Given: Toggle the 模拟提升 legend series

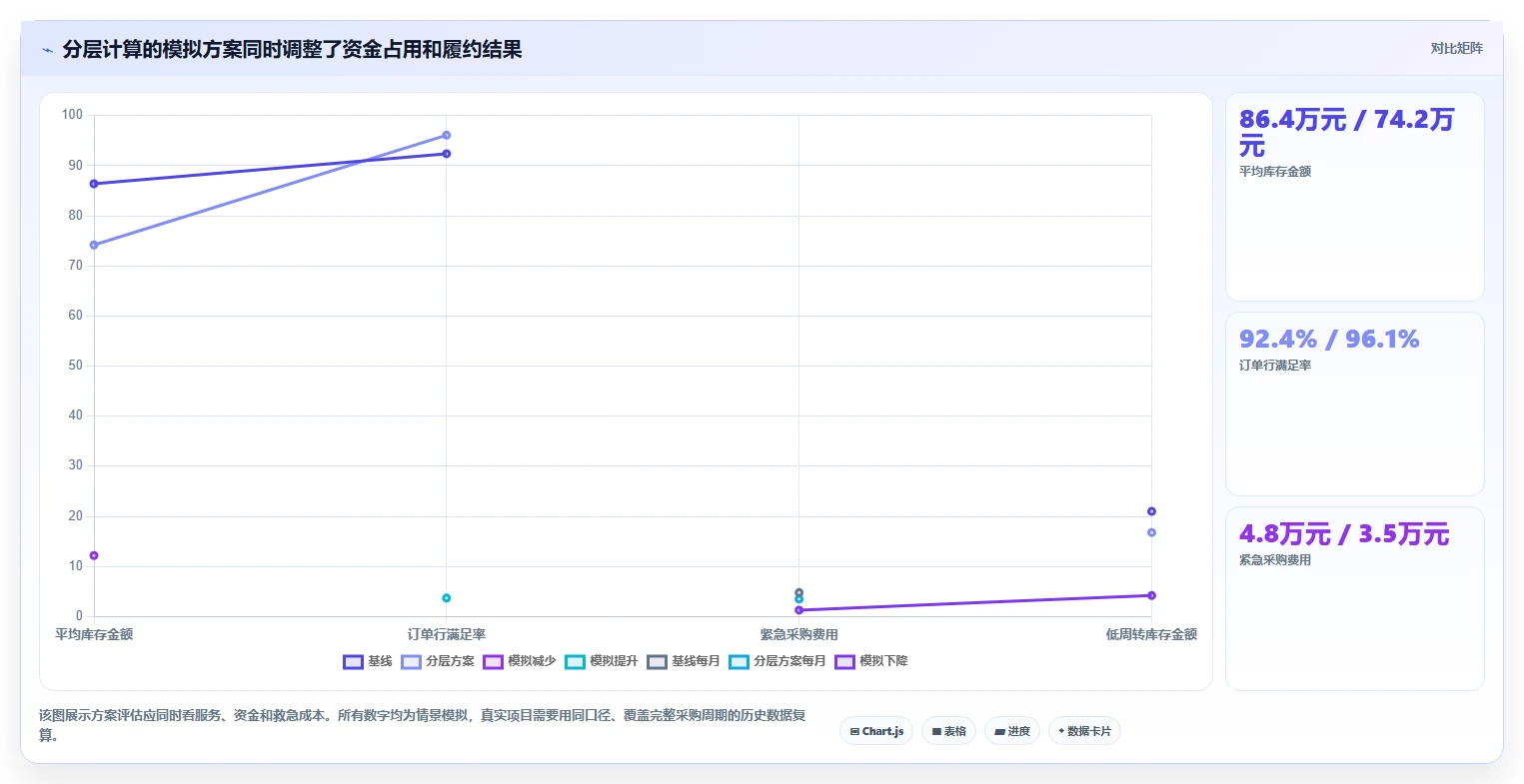Looking at the screenshot, I should (602, 661).
